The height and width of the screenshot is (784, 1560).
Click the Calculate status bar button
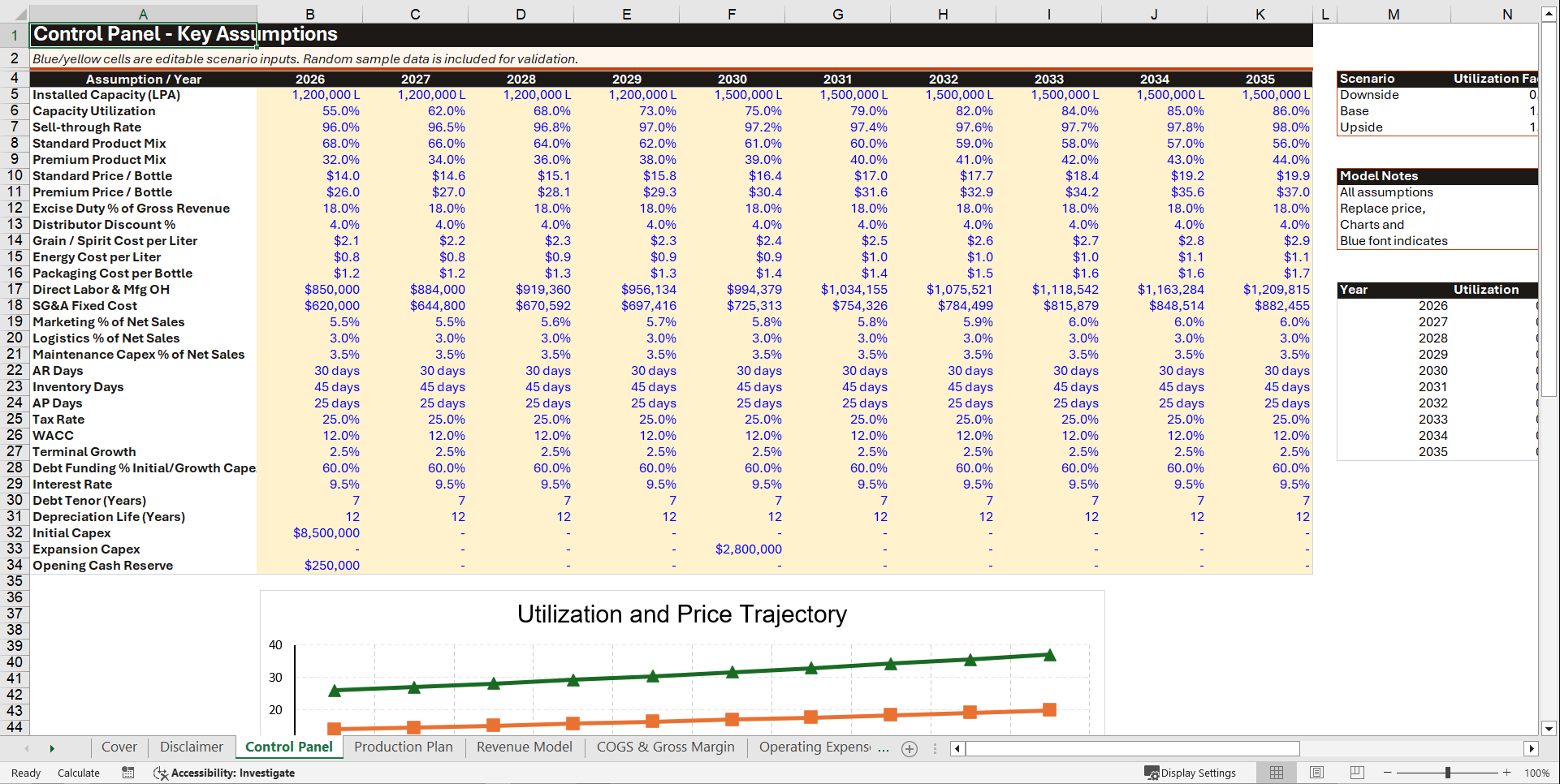[x=79, y=773]
